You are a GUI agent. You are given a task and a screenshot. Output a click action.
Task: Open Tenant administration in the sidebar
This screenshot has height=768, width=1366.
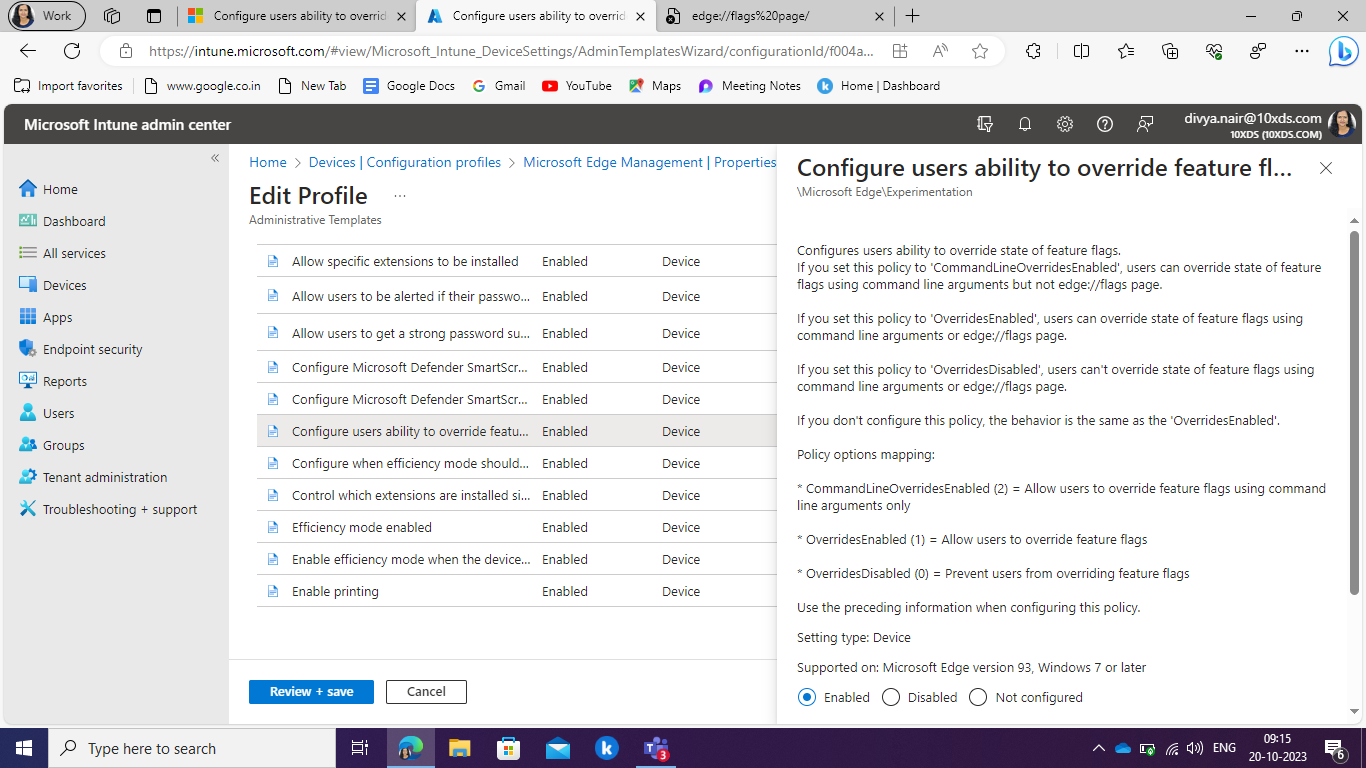pos(93,477)
